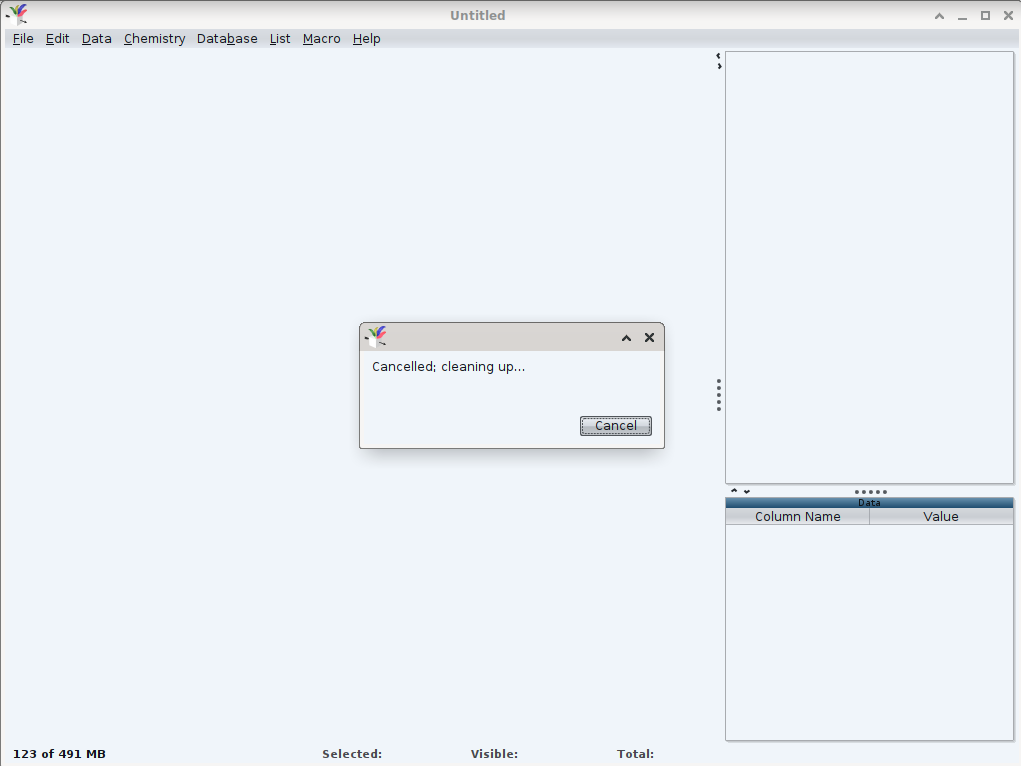Close the 'Cancelled; cleaning up' dialog
This screenshot has height=766, width=1021.
(649, 338)
